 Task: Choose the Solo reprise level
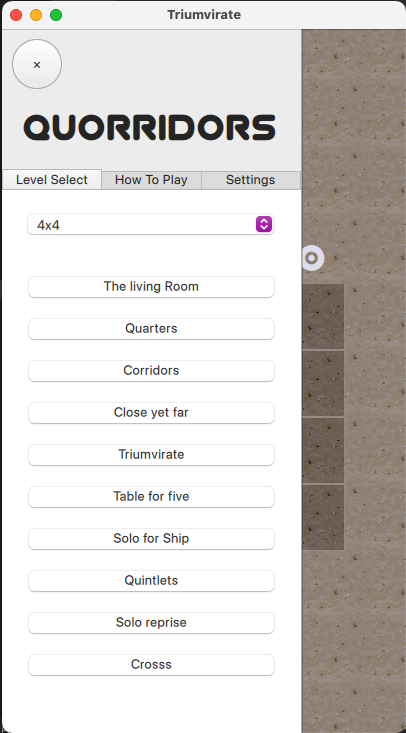(x=151, y=623)
